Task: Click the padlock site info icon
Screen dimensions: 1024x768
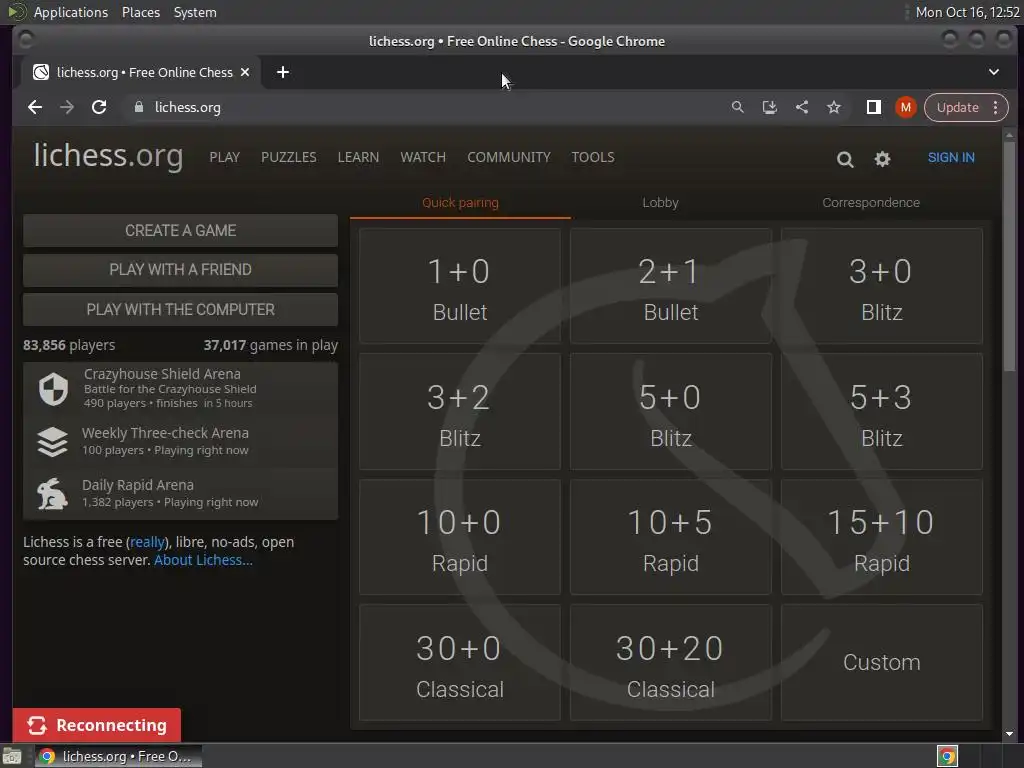Action: (138, 107)
